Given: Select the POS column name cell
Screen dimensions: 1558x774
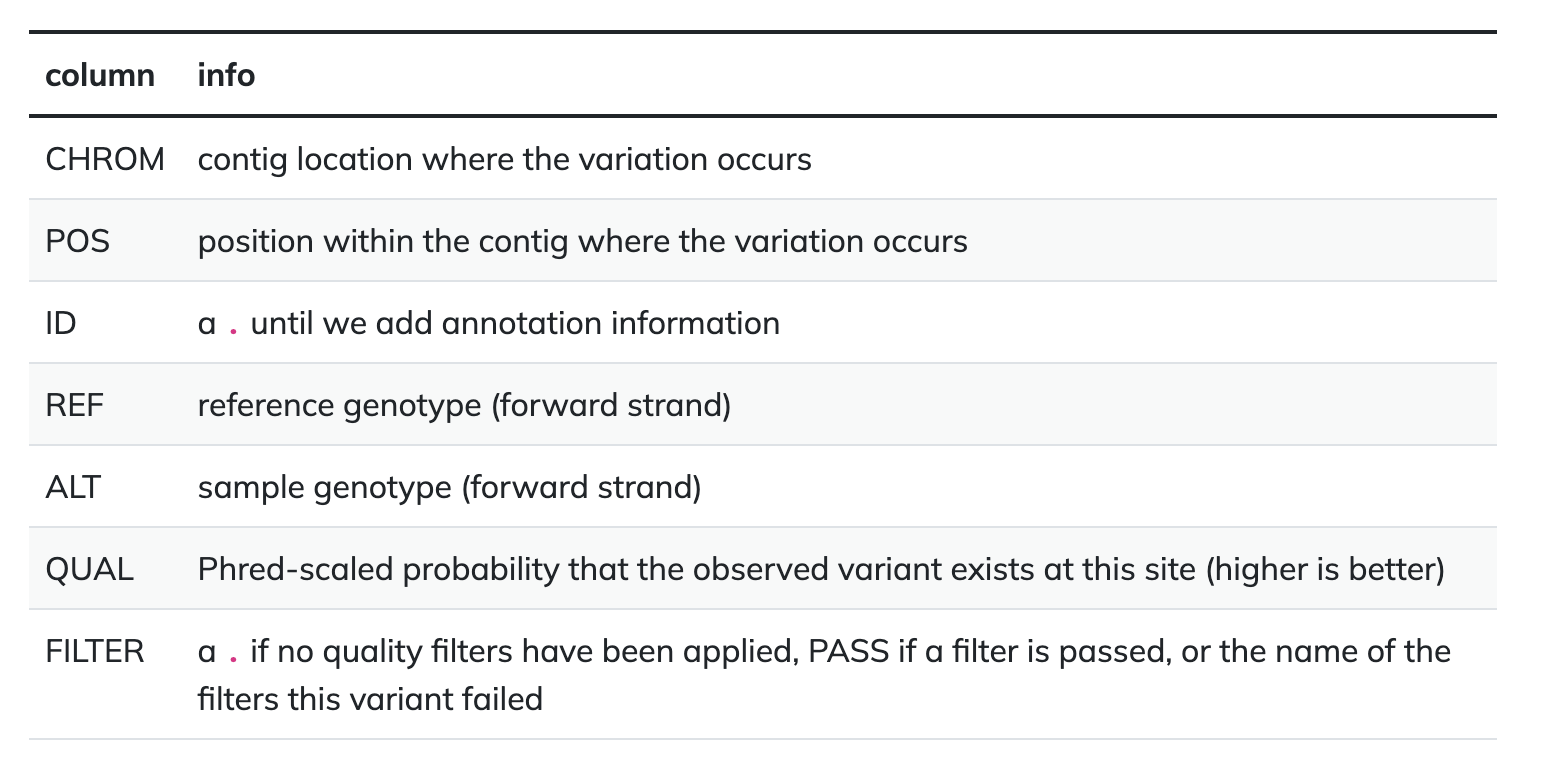Looking at the screenshot, I should tap(78, 241).
